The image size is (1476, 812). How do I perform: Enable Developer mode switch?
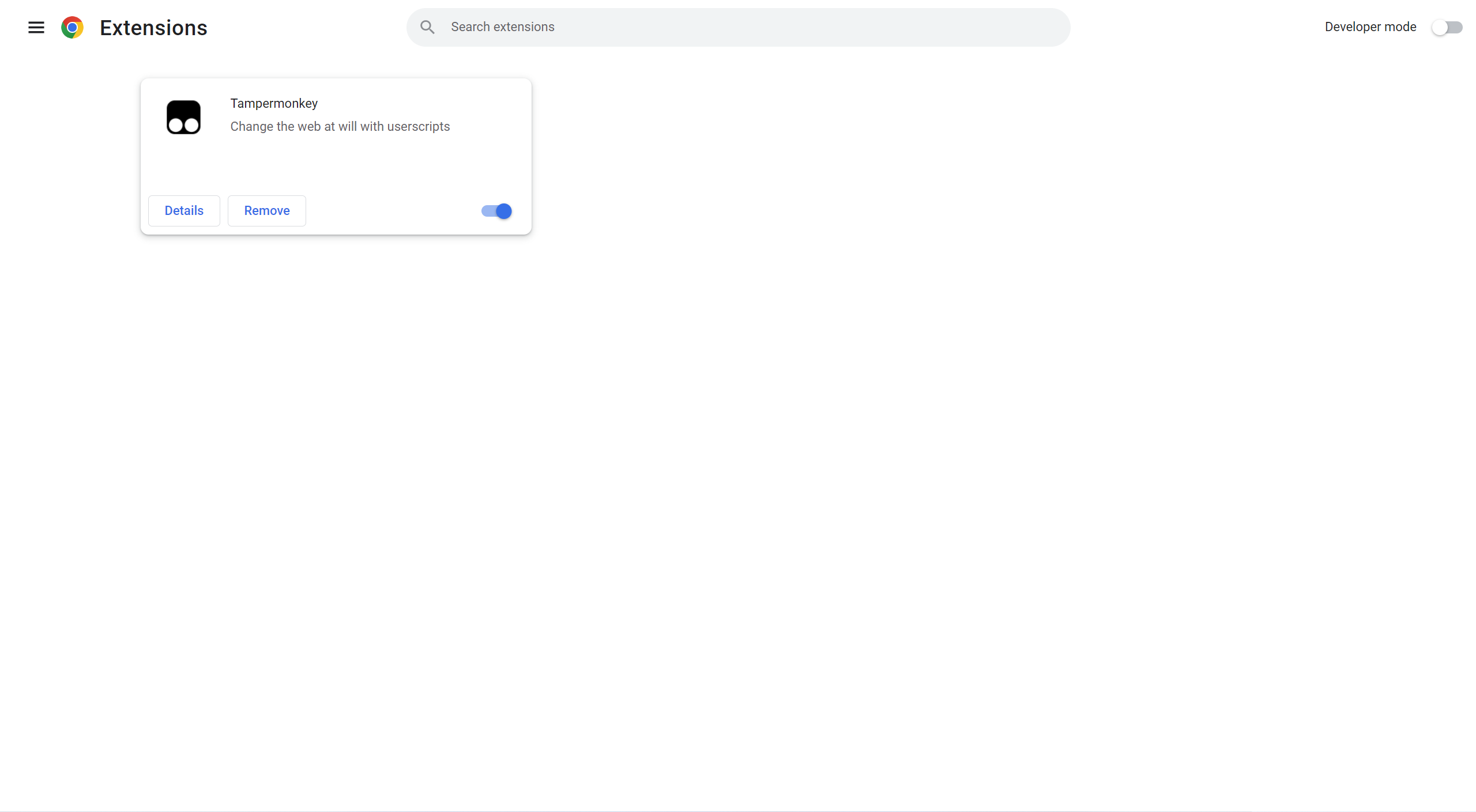coord(1447,27)
